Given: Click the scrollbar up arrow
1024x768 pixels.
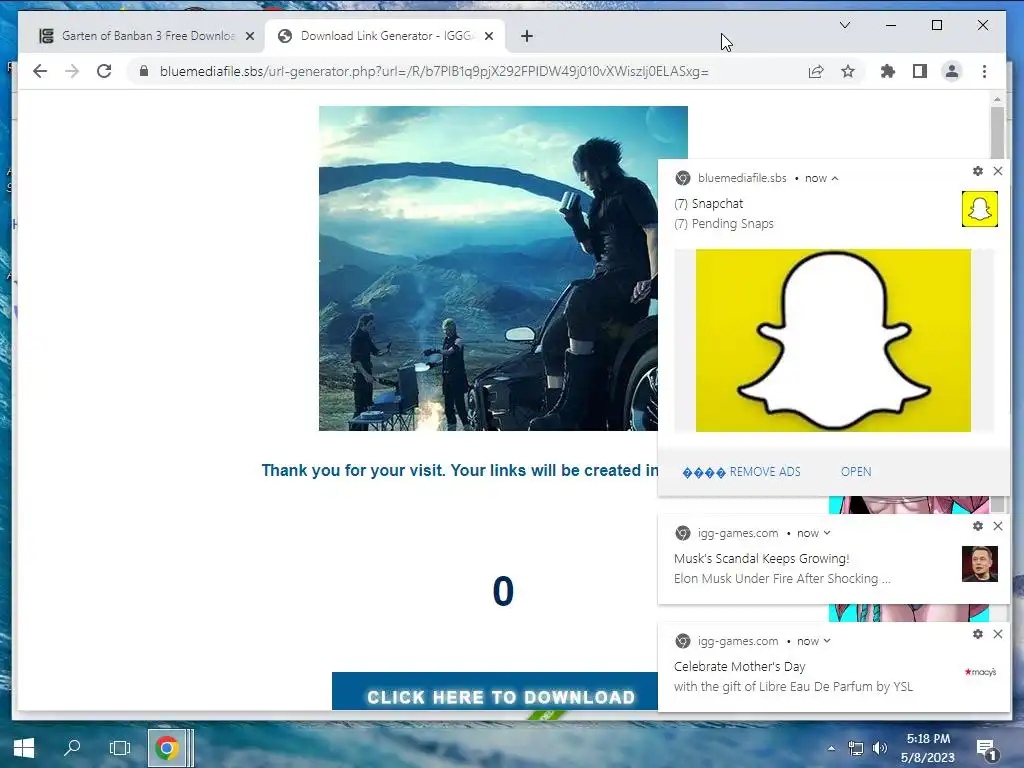Looking at the screenshot, I should [997, 99].
